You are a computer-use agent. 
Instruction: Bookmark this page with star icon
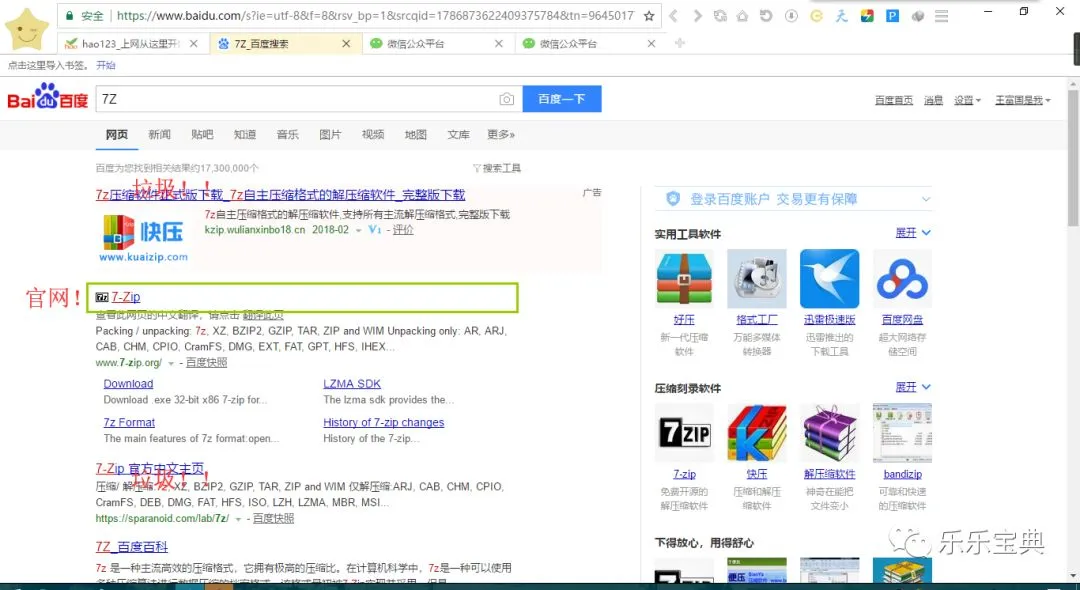tap(649, 15)
